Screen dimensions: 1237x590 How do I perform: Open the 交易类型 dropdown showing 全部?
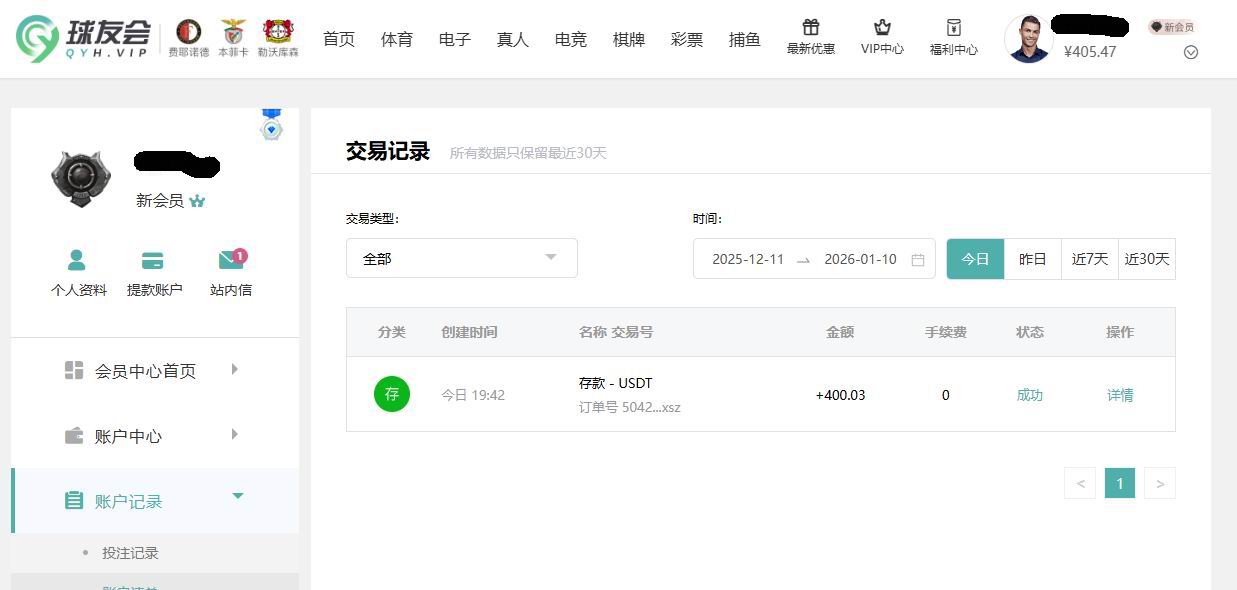461,258
